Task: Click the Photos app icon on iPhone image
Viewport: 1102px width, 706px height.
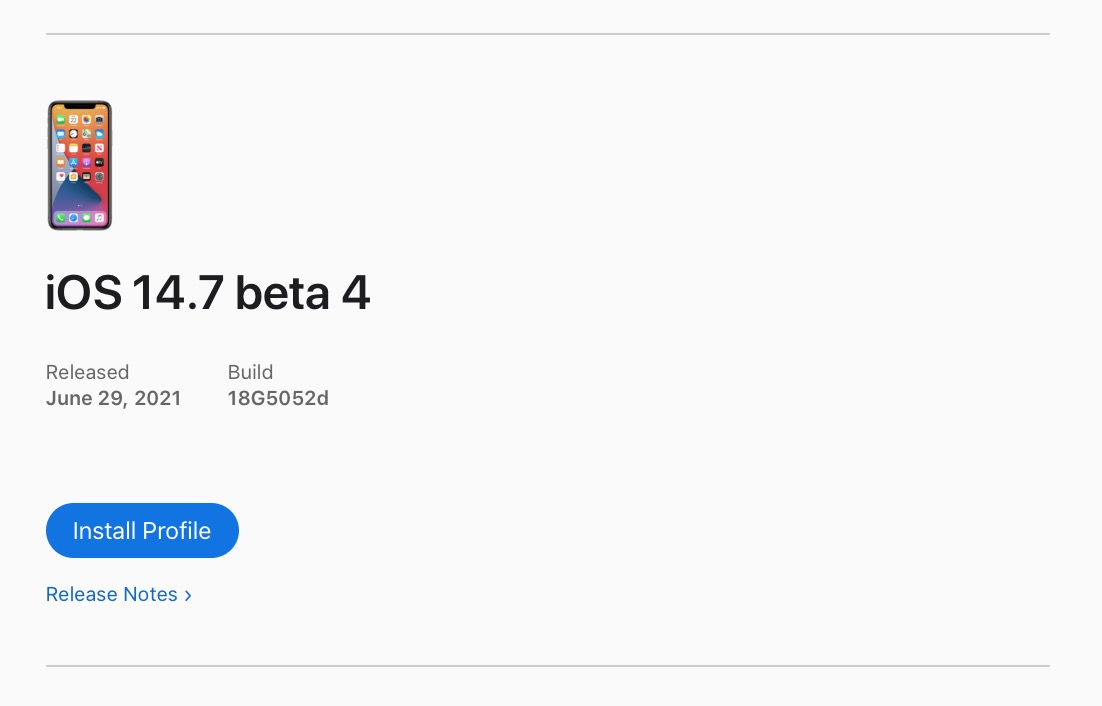Action: [86, 119]
